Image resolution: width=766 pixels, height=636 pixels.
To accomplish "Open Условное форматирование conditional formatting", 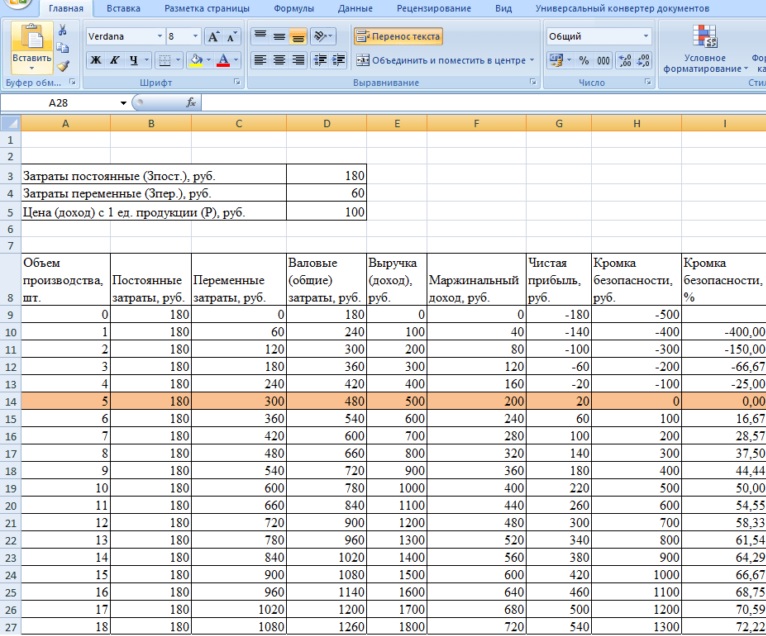I will pyautogui.click(x=705, y=50).
